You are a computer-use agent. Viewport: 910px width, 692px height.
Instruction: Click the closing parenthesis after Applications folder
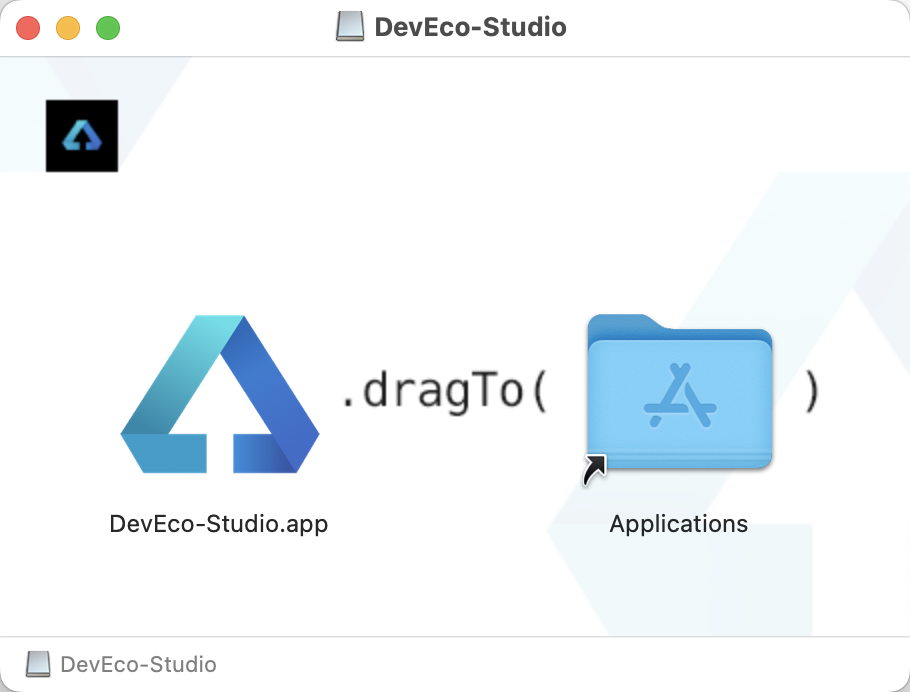pos(811,393)
